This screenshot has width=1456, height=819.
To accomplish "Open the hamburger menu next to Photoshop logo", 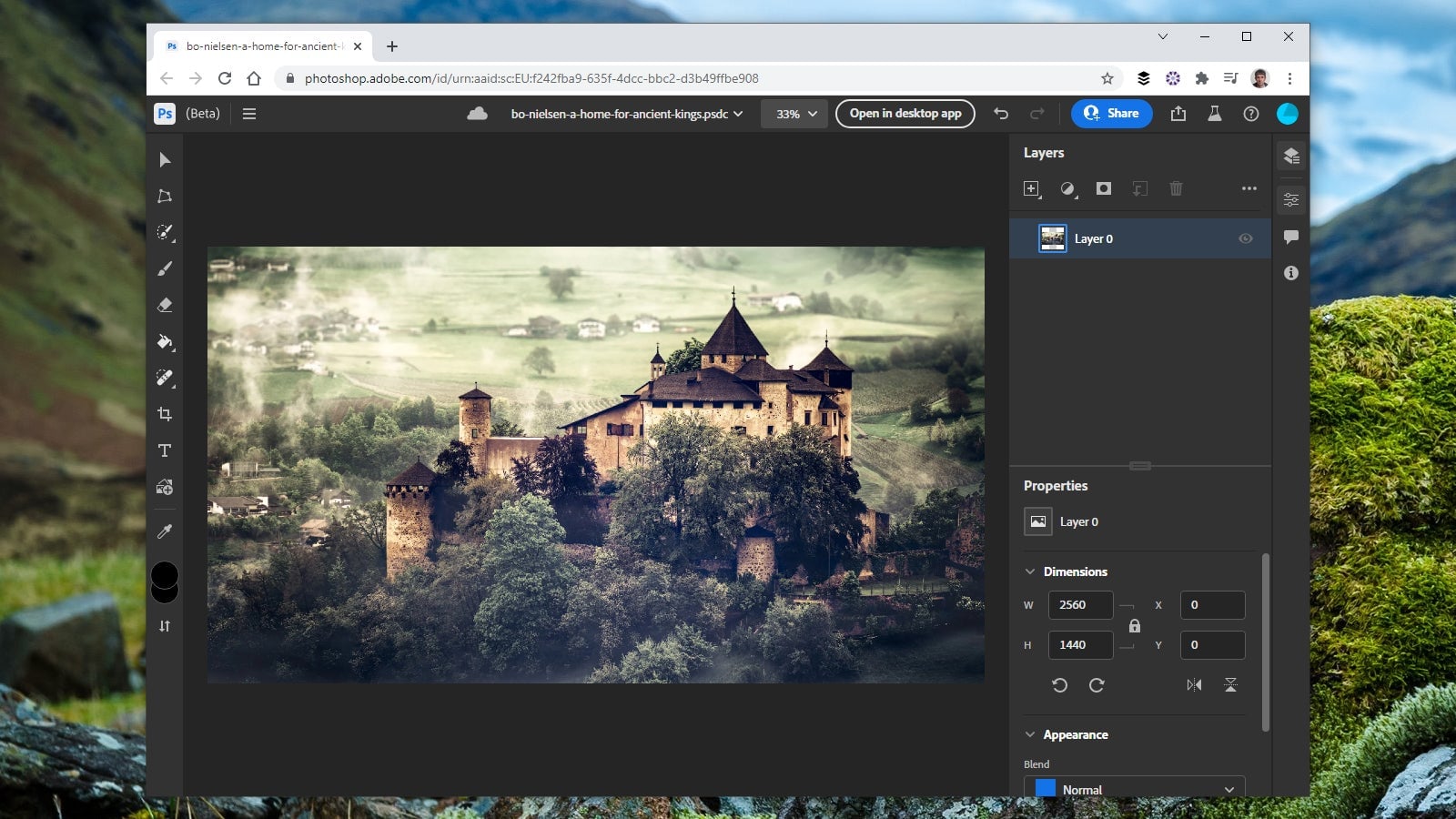I will [249, 114].
